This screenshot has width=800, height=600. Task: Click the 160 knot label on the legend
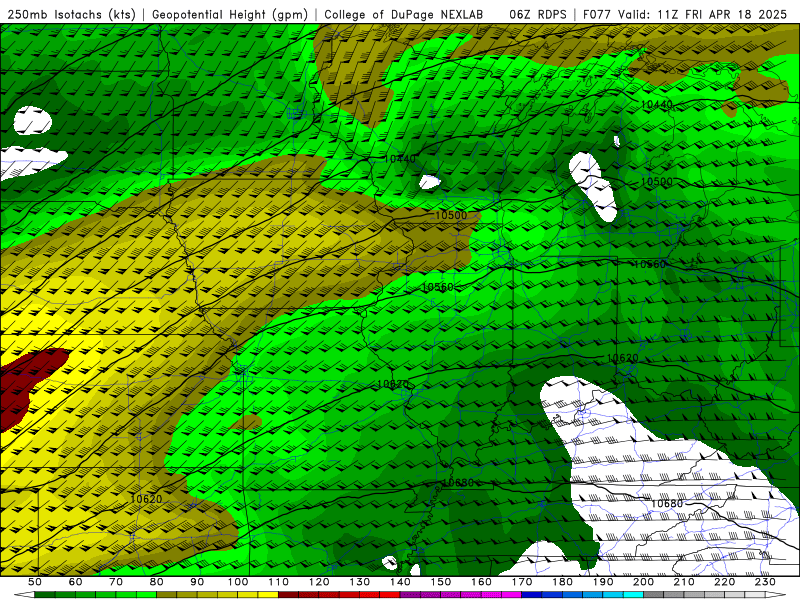(x=481, y=582)
